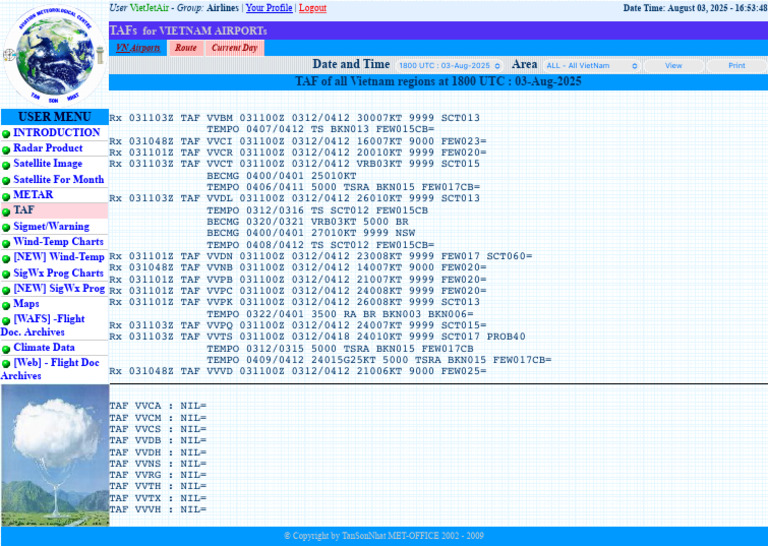Viewport: 768px width, 546px height.
Task: Click the Logout link
Action: (312, 8)
